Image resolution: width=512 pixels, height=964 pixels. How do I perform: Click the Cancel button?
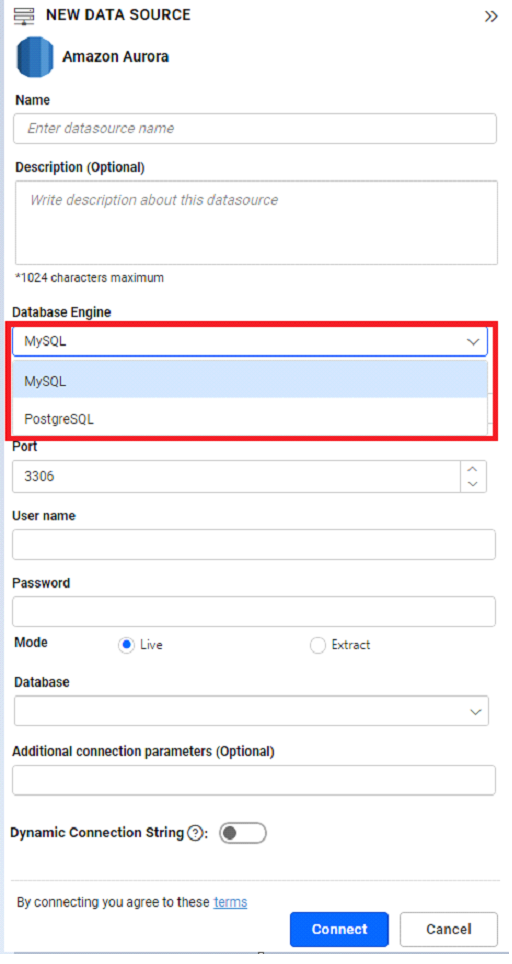point(449,929)
